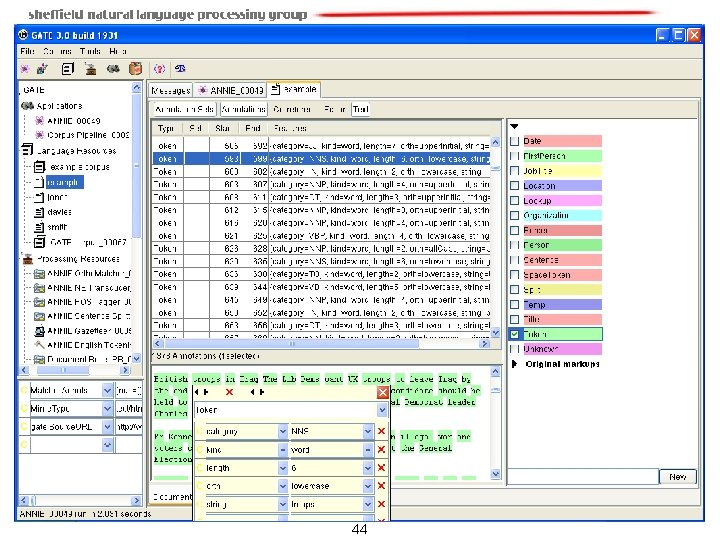Image resolution: width=720 pixels, height=540 pixels.
Task: Select ANNIE_00049 application in the tree
Action: point(73,121)
